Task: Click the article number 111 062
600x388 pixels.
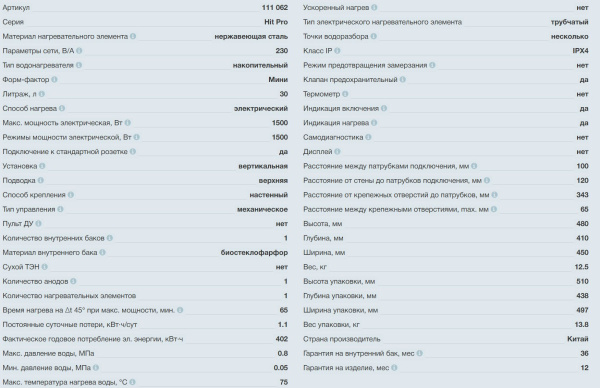Action: click(x=275, y=7)
